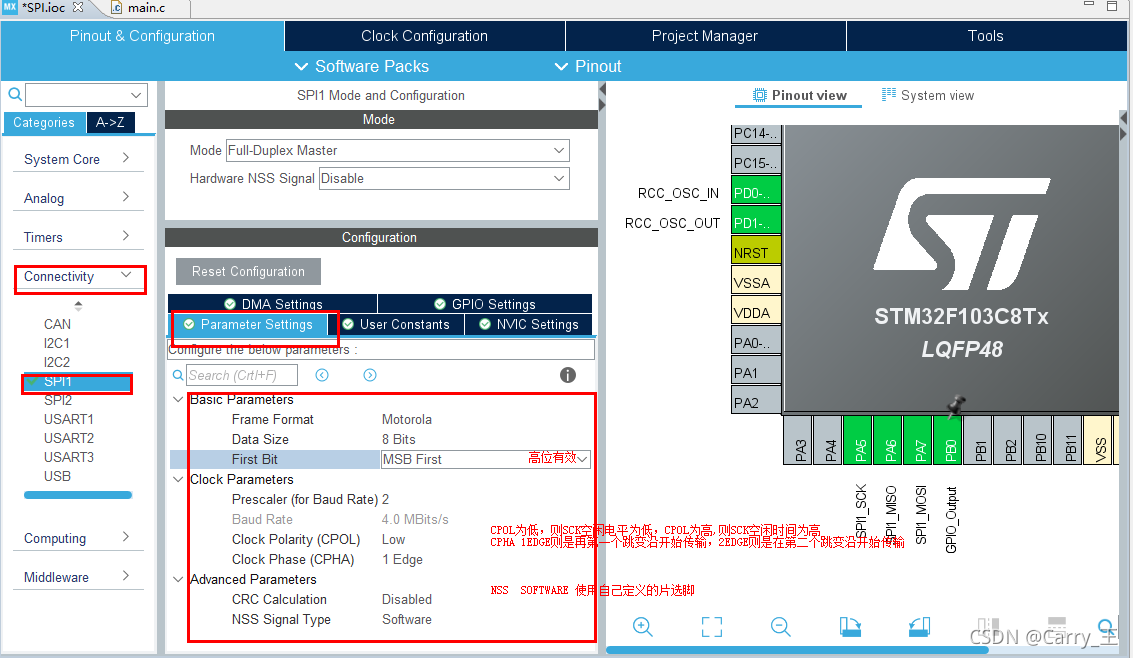Open the Pinout menu

point(587,66)
